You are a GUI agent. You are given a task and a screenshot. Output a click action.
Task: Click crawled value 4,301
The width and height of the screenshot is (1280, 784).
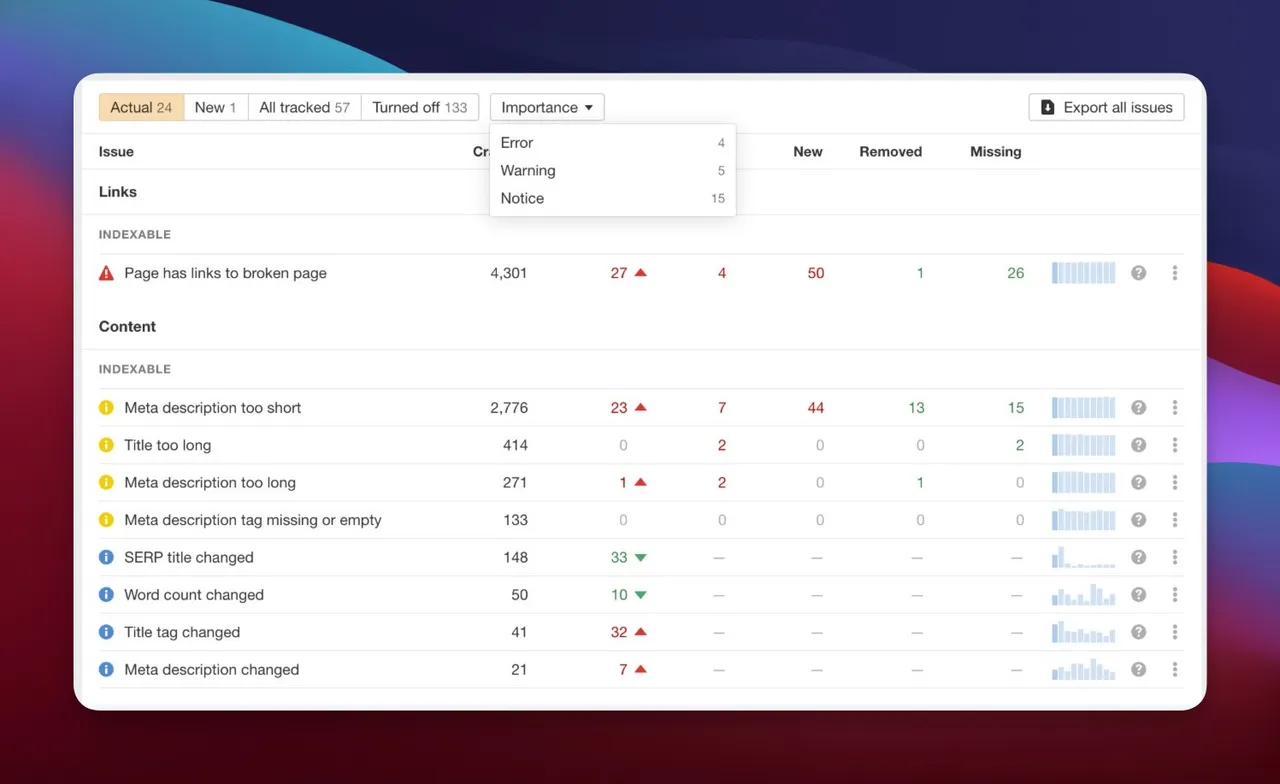(509, 273)
